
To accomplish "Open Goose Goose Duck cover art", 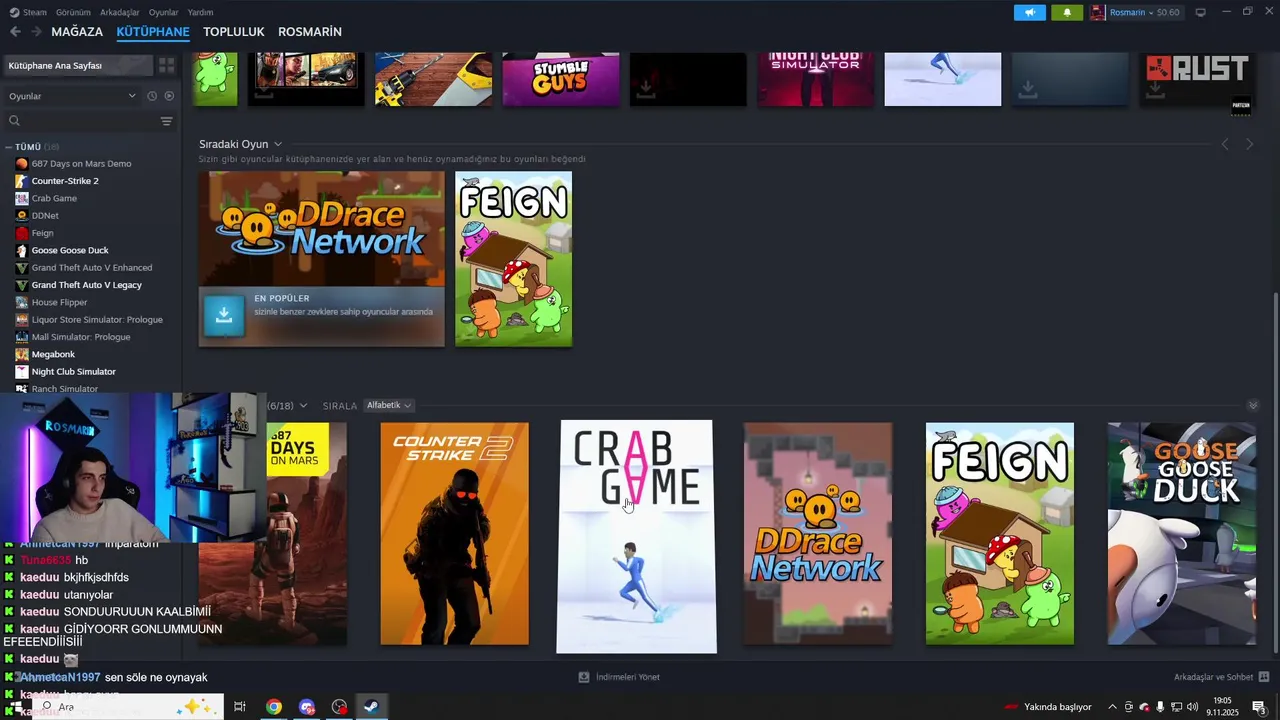I will point(1182,534).
